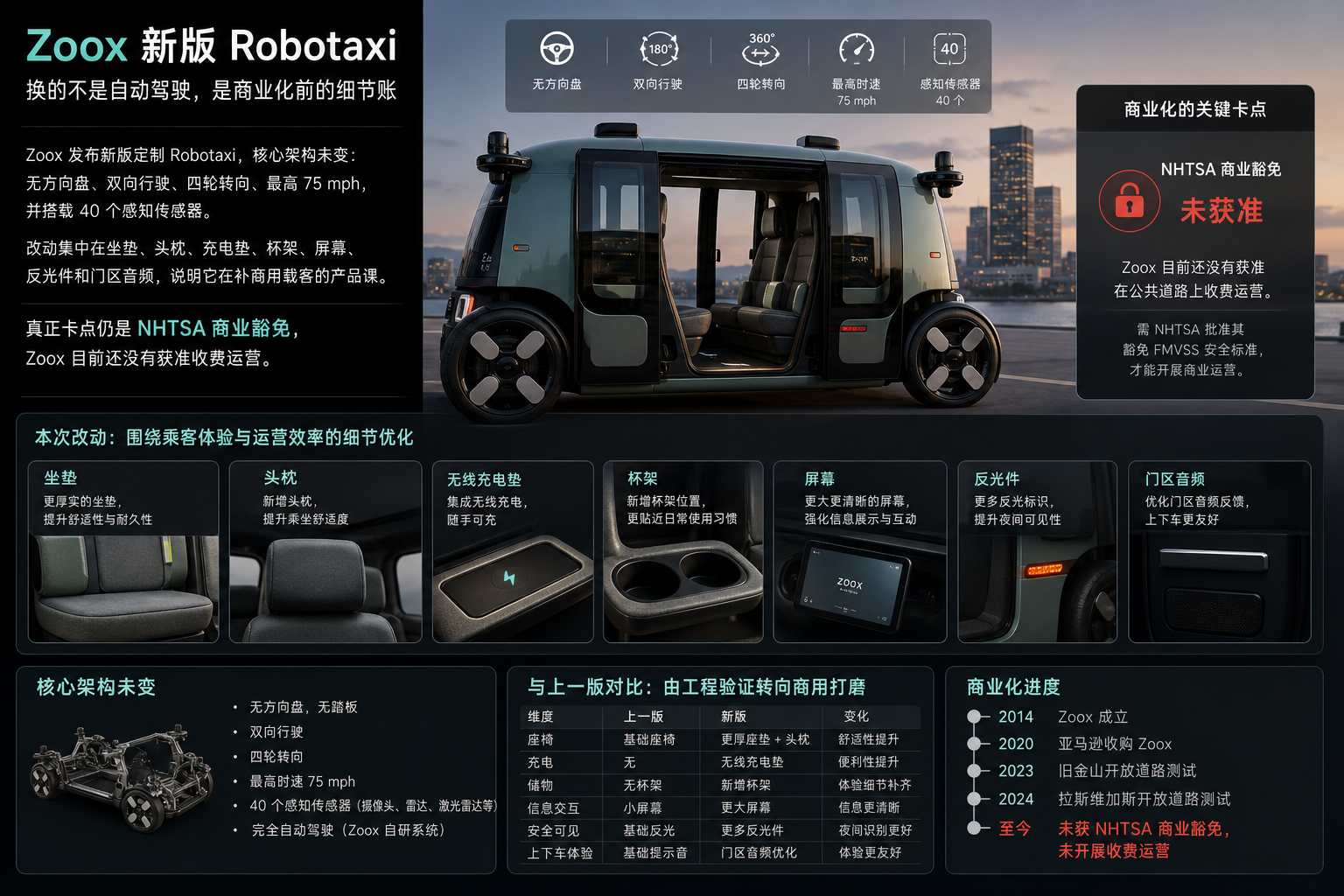Click the 更大屏幕 table cell
The image size is (1344, 896).
(745, 808)
